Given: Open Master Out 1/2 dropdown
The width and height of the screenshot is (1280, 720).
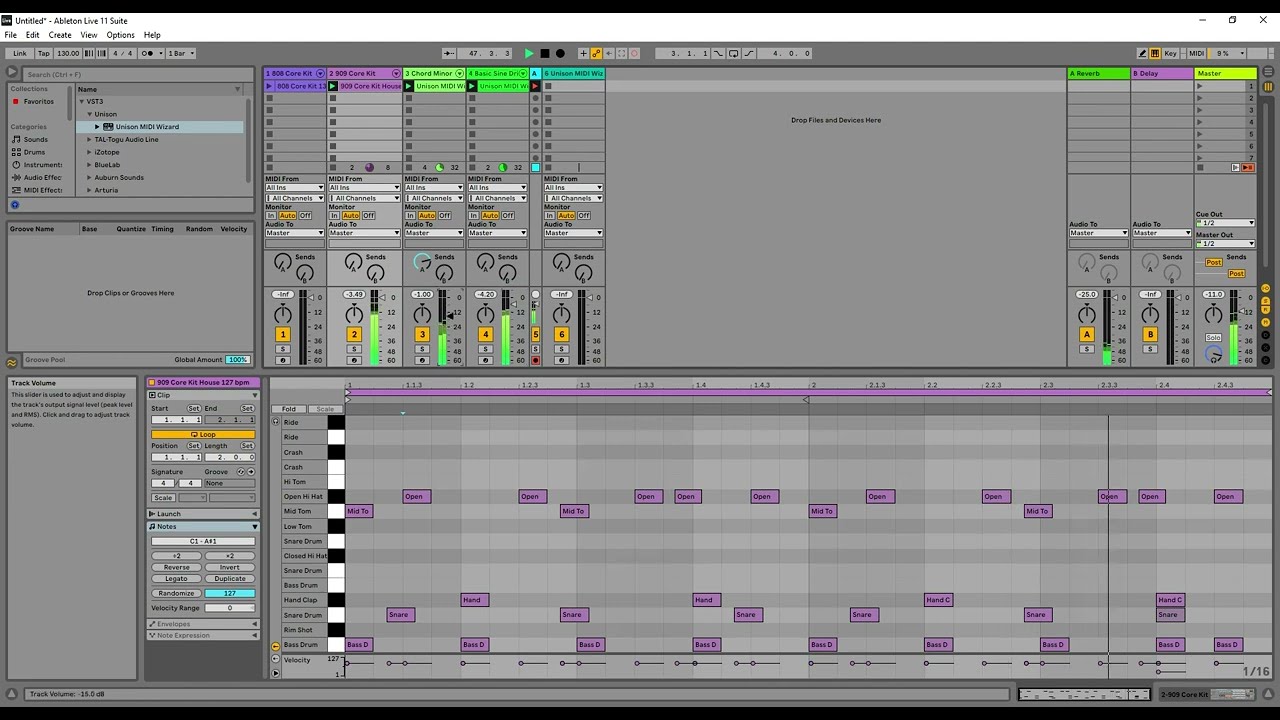Looking at the screenshot, I should click(1225, 244).
